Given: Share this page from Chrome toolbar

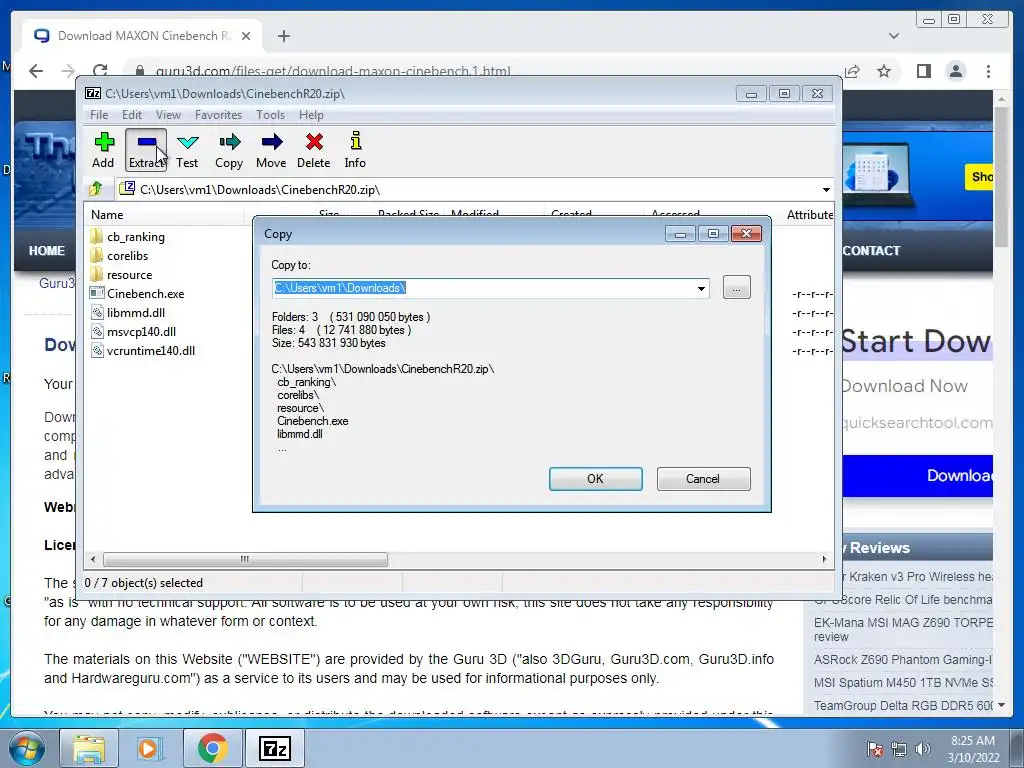Looking at the screenshot, I should (852, 71).
